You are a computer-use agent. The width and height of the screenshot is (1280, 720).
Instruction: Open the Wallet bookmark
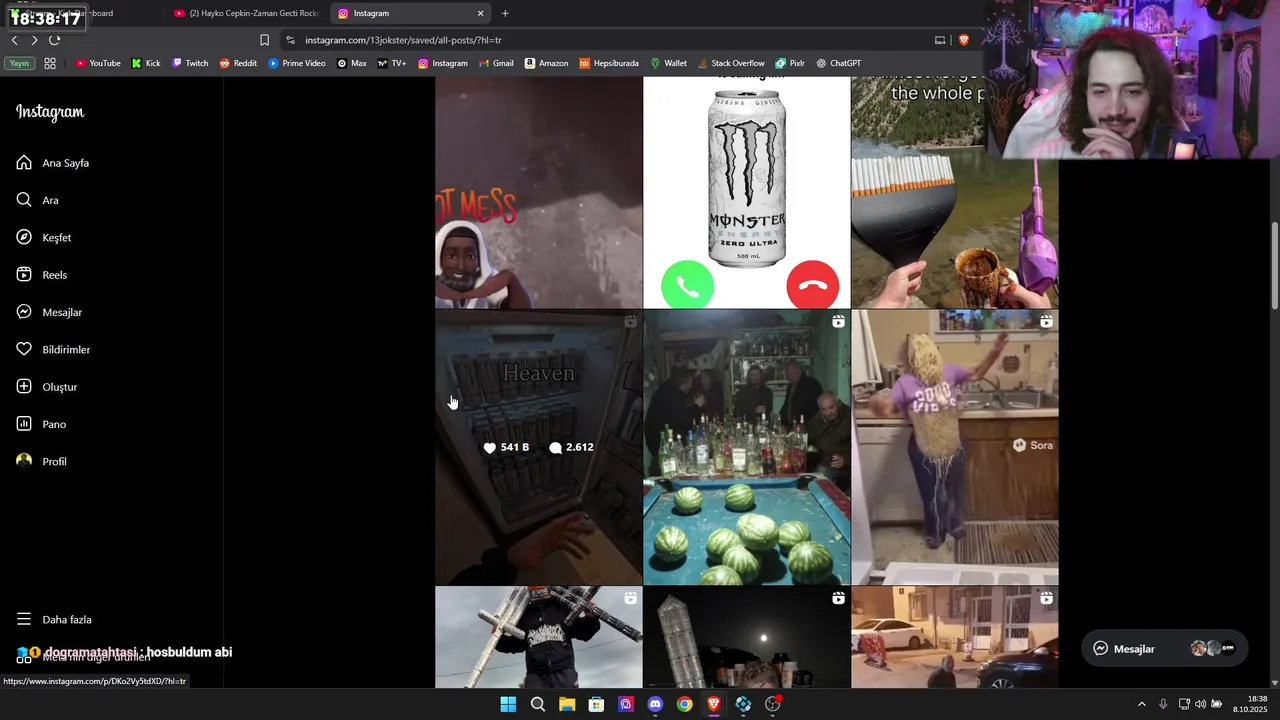point(668,63)
